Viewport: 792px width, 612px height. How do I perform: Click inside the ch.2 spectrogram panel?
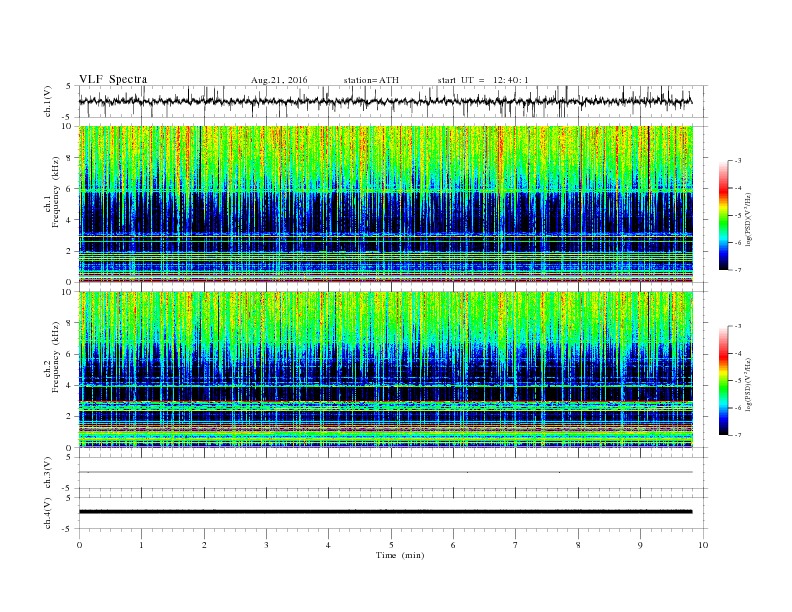(385, 370)
